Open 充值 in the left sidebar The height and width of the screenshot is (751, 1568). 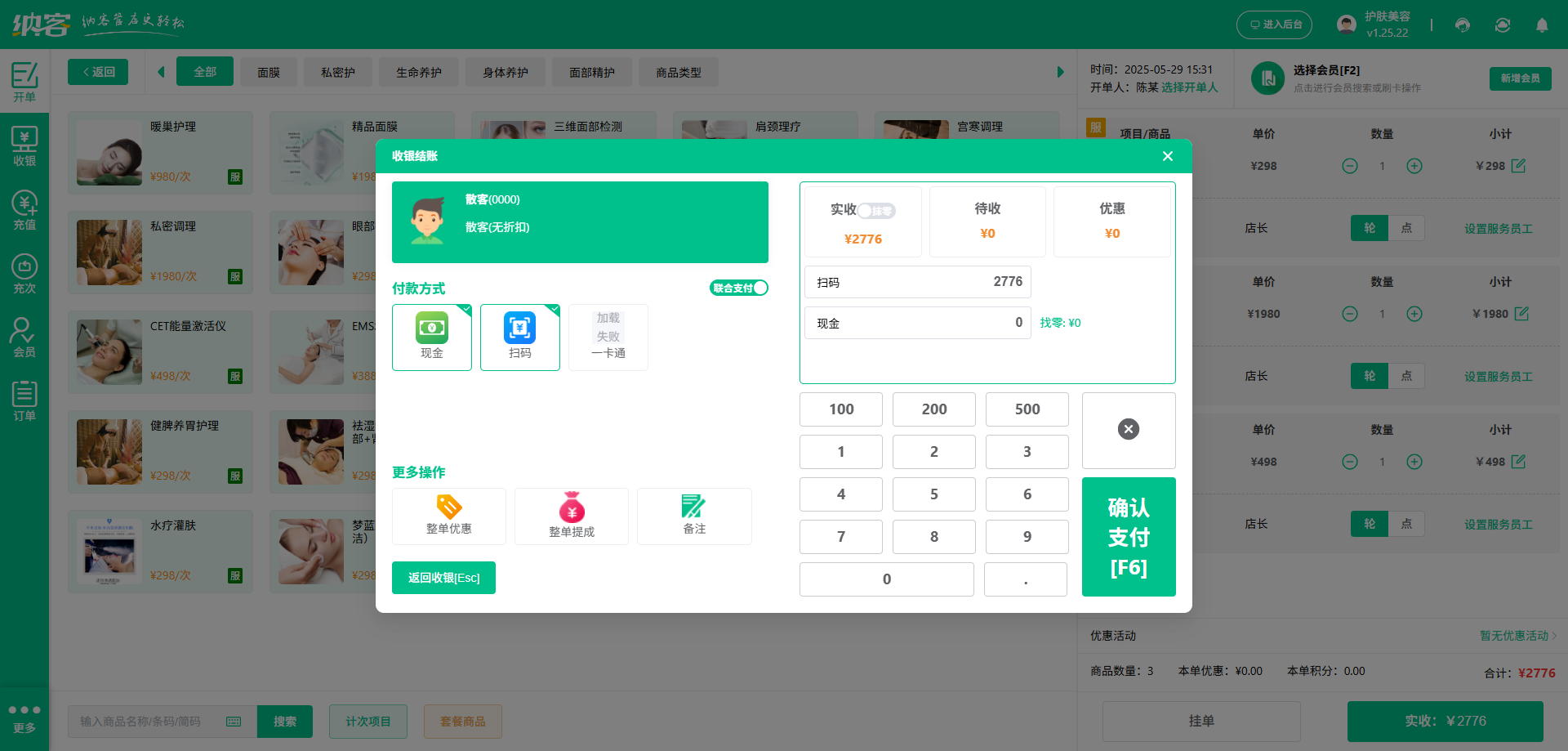[24, 210]
